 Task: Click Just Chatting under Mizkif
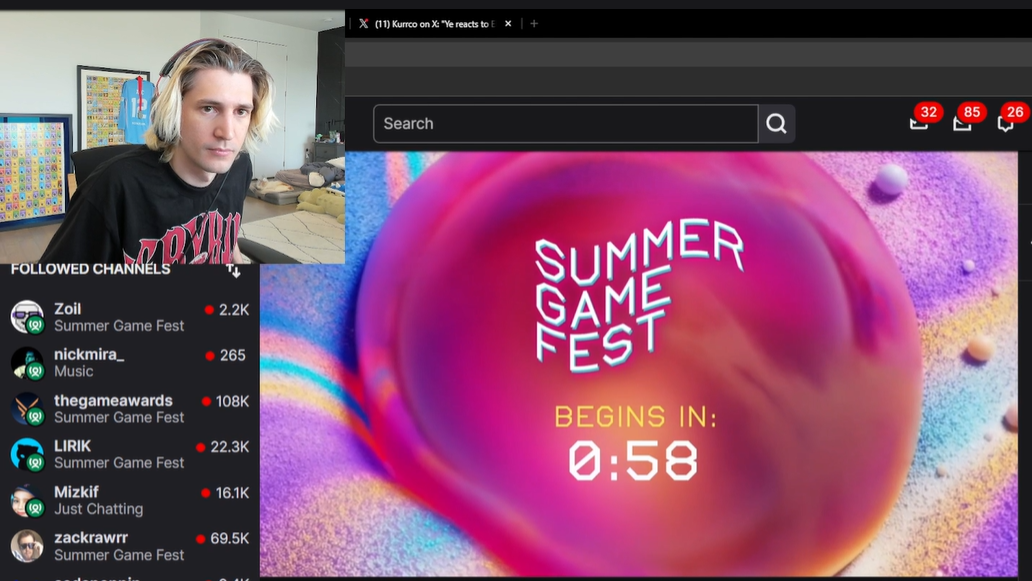[x=99, y=509]
